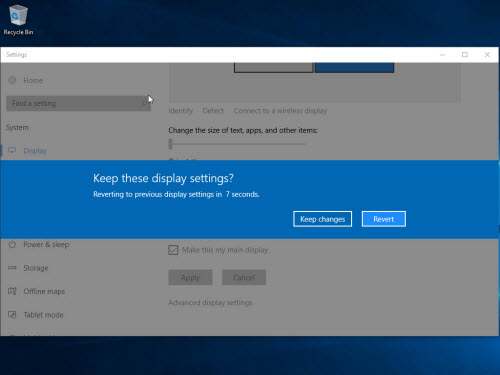500x375 pixels.
Task: Minimize the Settings window
Action: [x=442, y=55]
